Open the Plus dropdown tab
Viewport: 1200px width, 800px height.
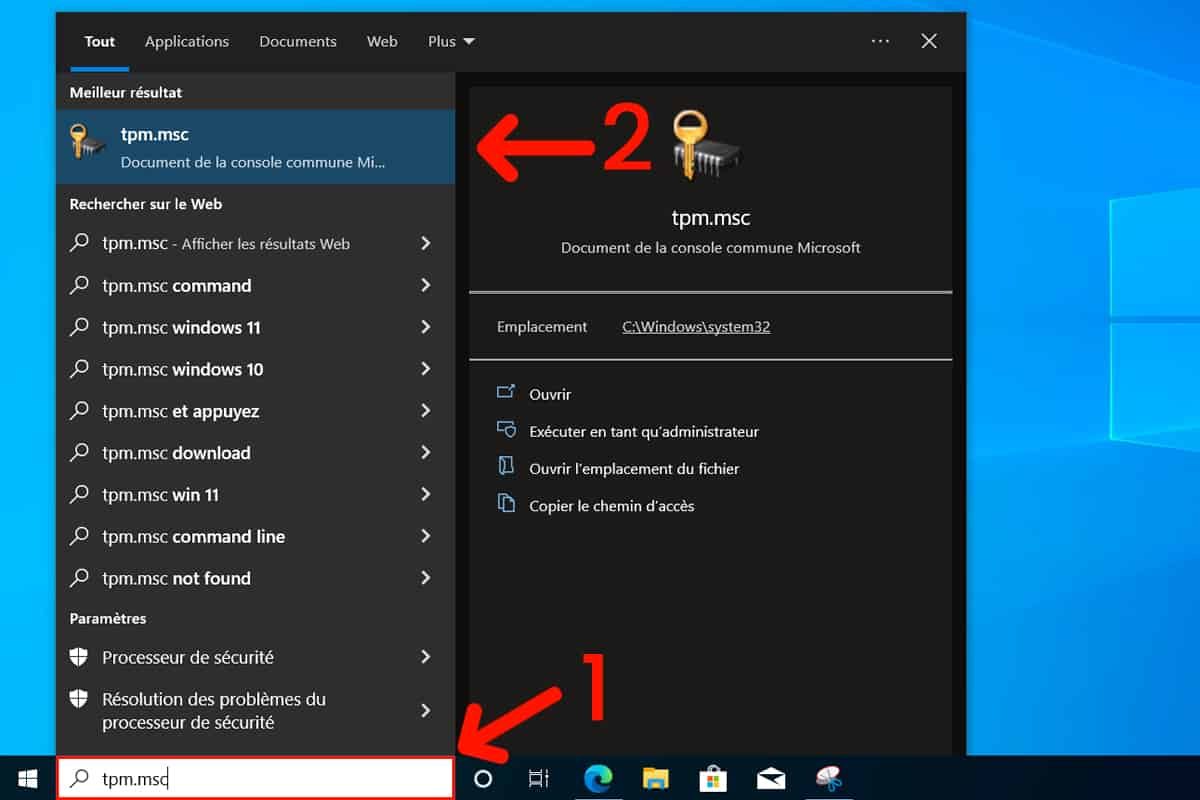click(451, 41)
